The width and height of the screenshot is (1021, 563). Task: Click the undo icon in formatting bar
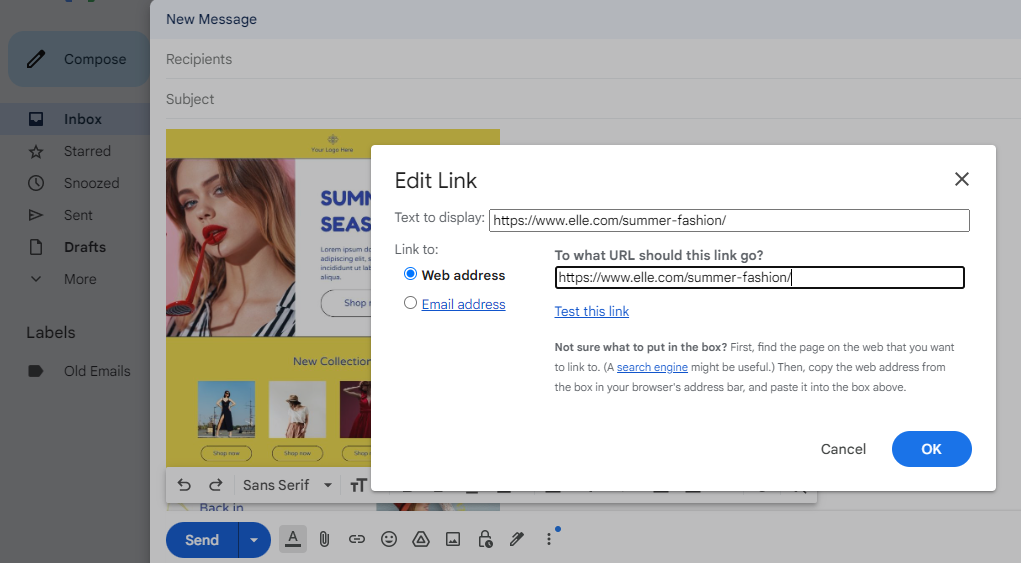[x=184, y=485]
